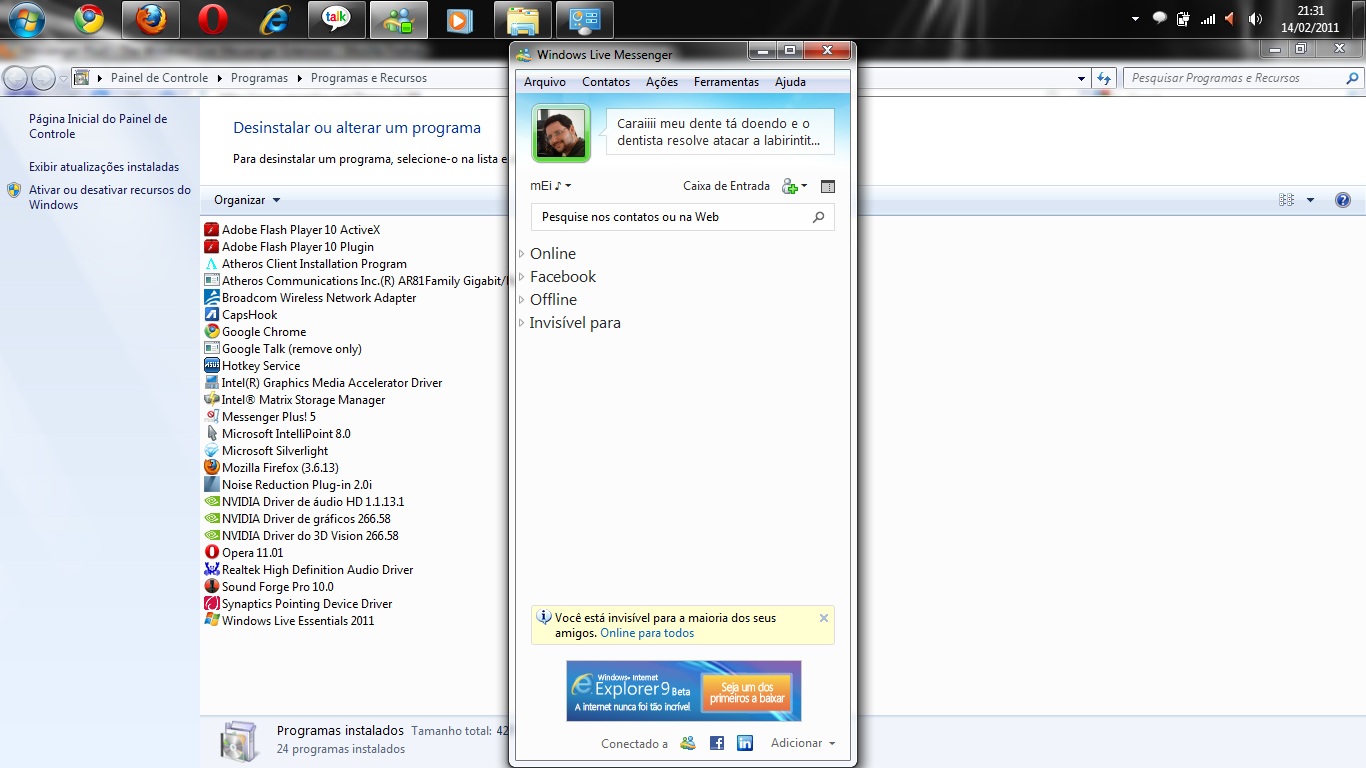The height and width of the screenshot is (768, 1366).
Task: Expand the Facebook contacts group
Action: pos(562,277)
